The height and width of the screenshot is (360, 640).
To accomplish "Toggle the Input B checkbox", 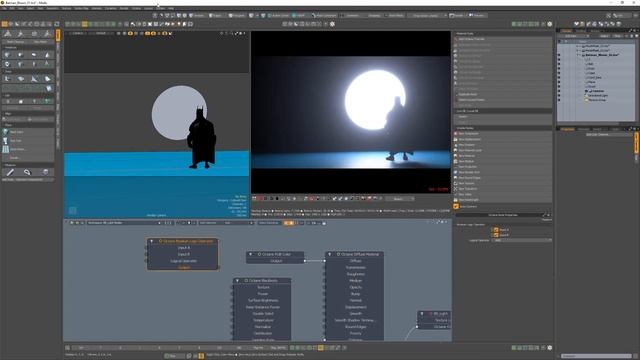I will pos(496,235).
